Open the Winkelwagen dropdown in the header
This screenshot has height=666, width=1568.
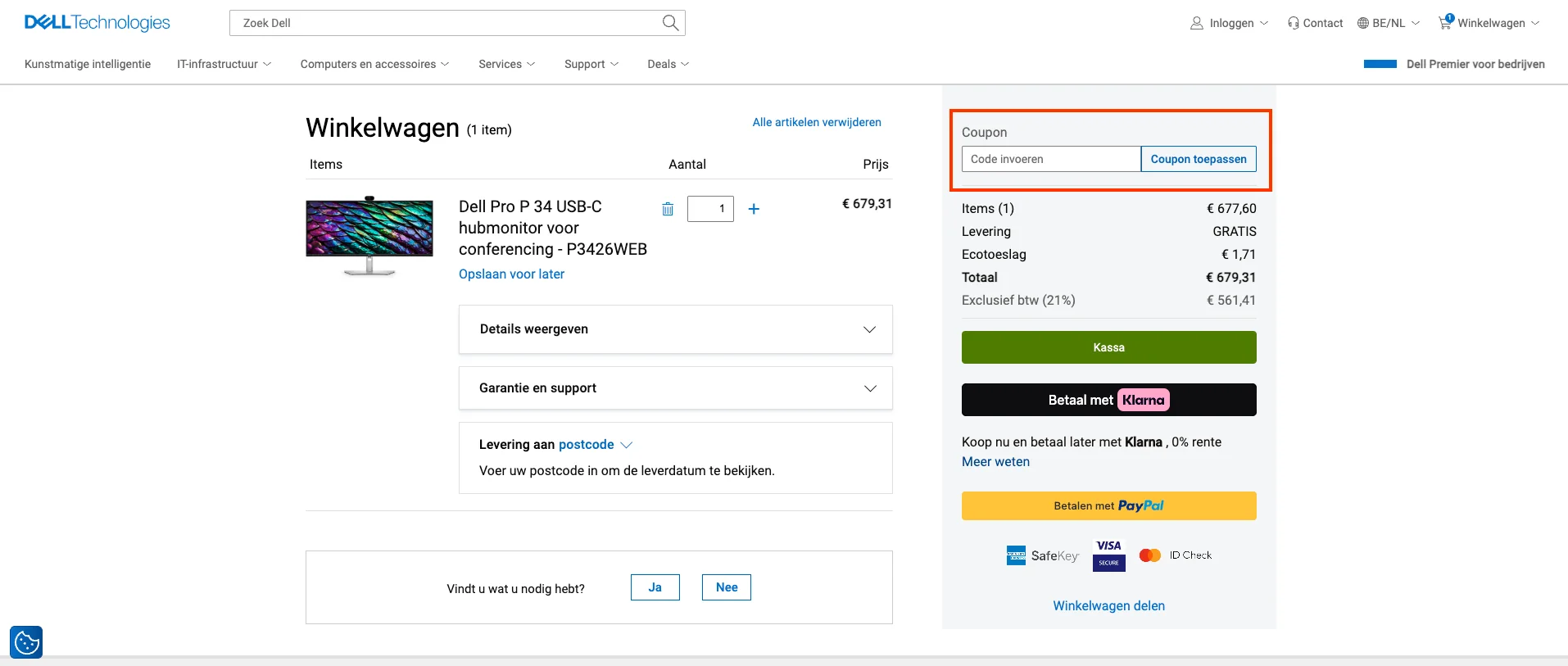[x=1489, y=23]
